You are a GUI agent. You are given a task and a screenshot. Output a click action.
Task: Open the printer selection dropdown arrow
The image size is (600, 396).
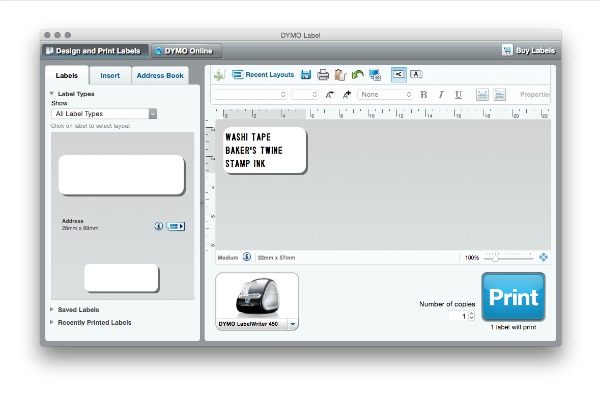[x=293, y=324]
